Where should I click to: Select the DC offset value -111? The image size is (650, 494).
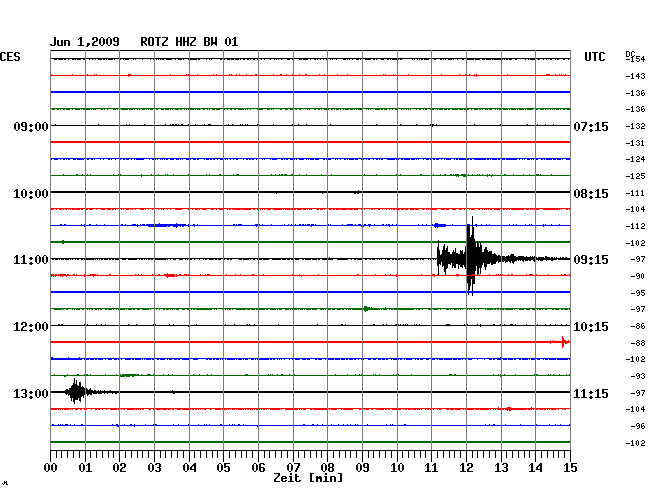point(635,194)
